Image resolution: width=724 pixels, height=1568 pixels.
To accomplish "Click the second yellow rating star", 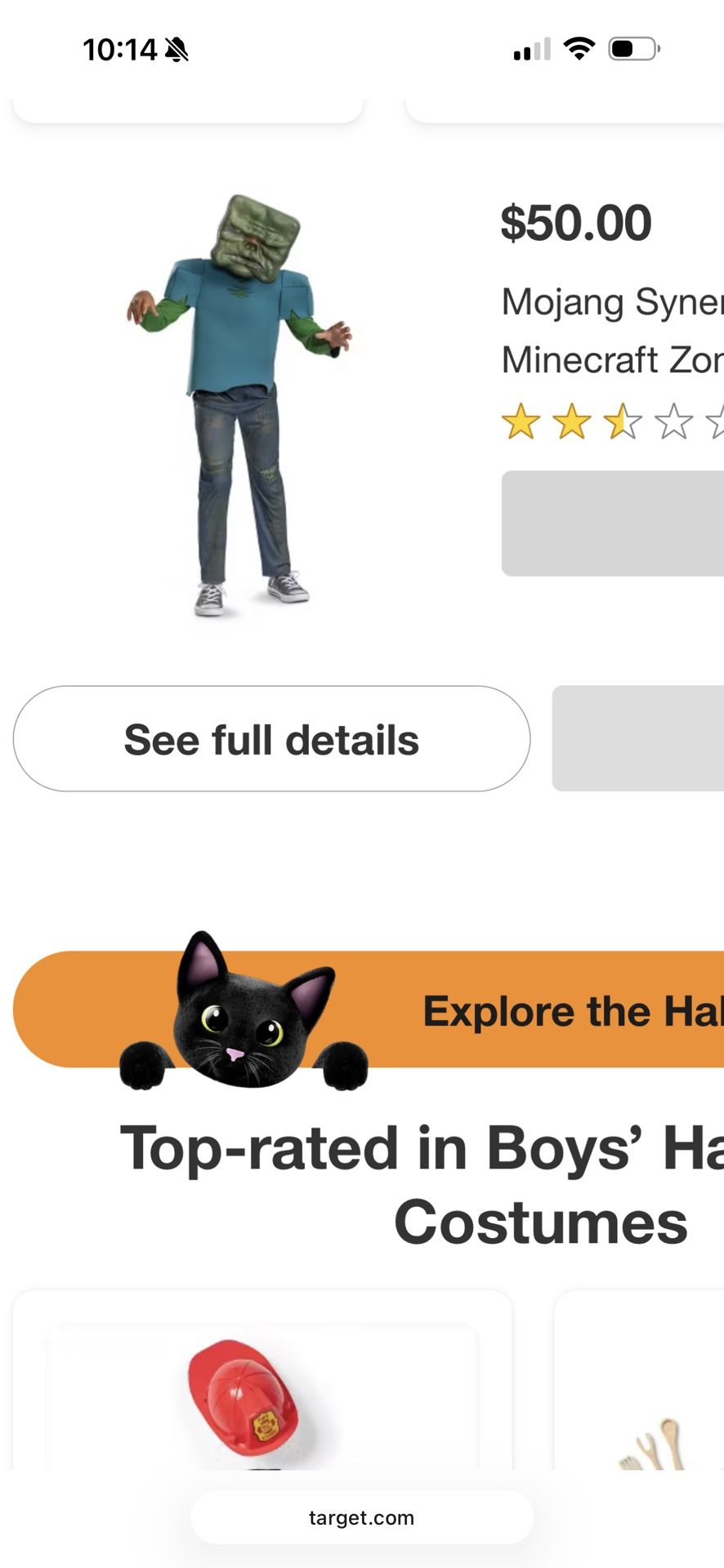I will (572, 421).
